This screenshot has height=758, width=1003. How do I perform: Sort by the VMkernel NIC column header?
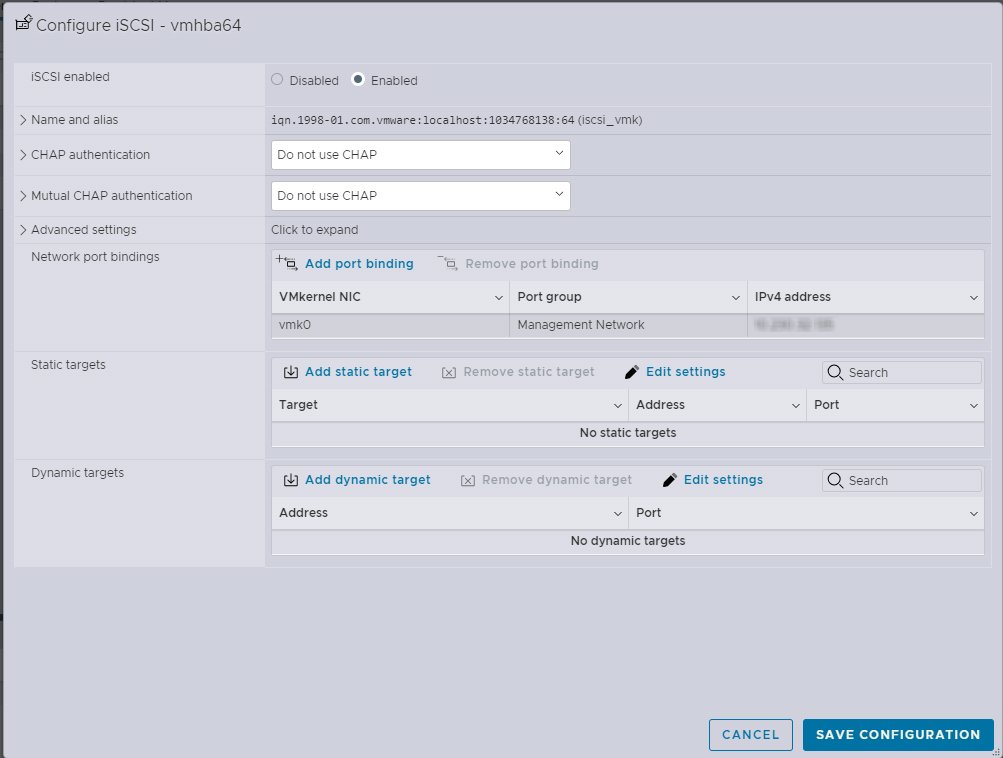pos(390,297)
